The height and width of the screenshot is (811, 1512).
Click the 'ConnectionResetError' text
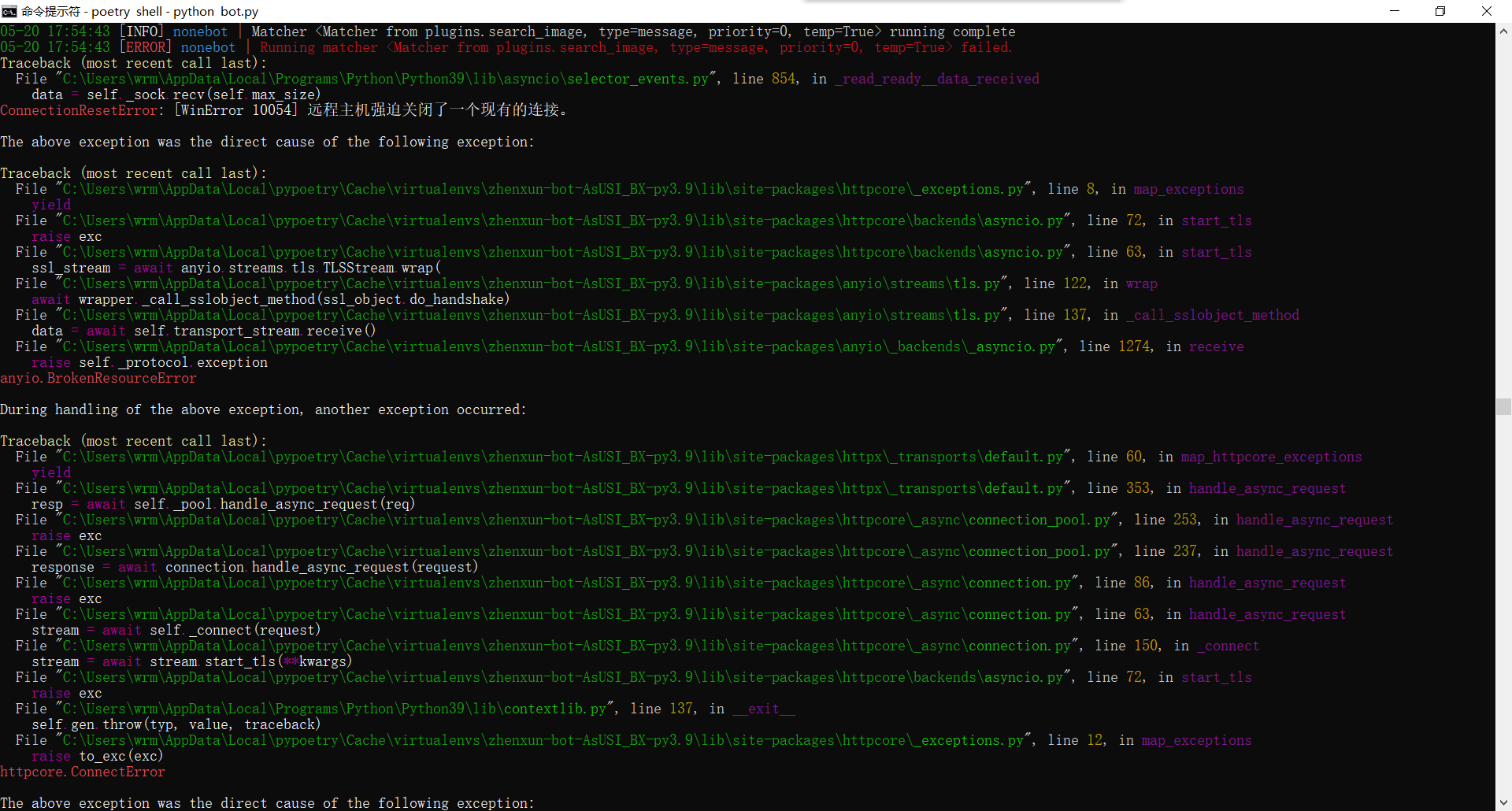click(x=79, y=110)
